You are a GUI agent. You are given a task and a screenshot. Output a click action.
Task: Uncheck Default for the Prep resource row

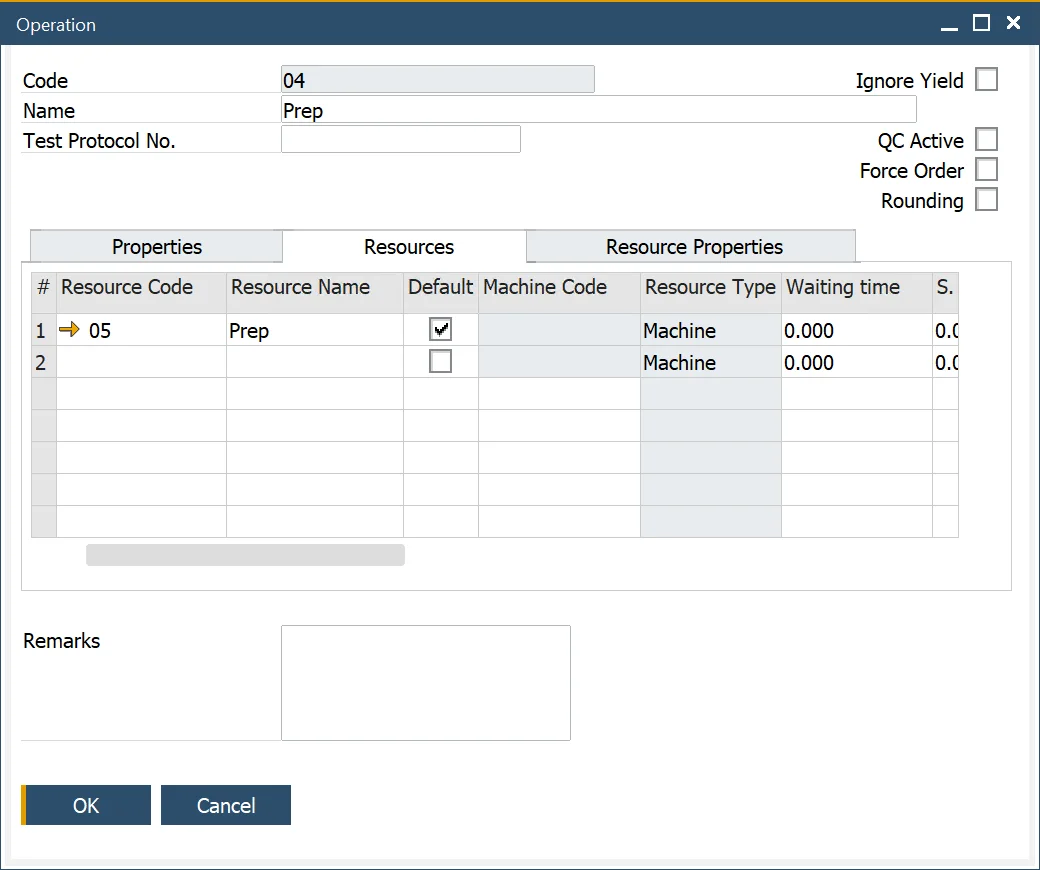(440, 330)
